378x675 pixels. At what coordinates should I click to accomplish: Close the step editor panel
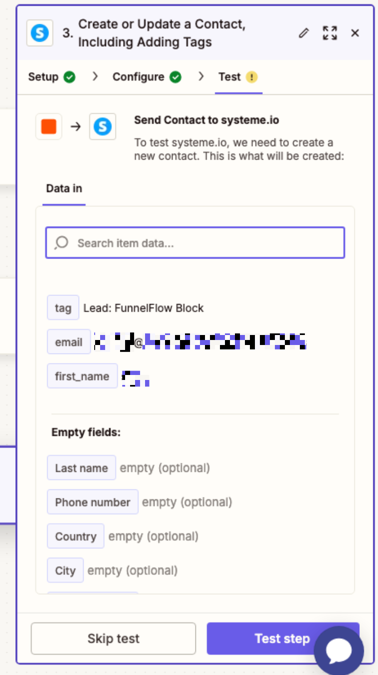(355, 33)
